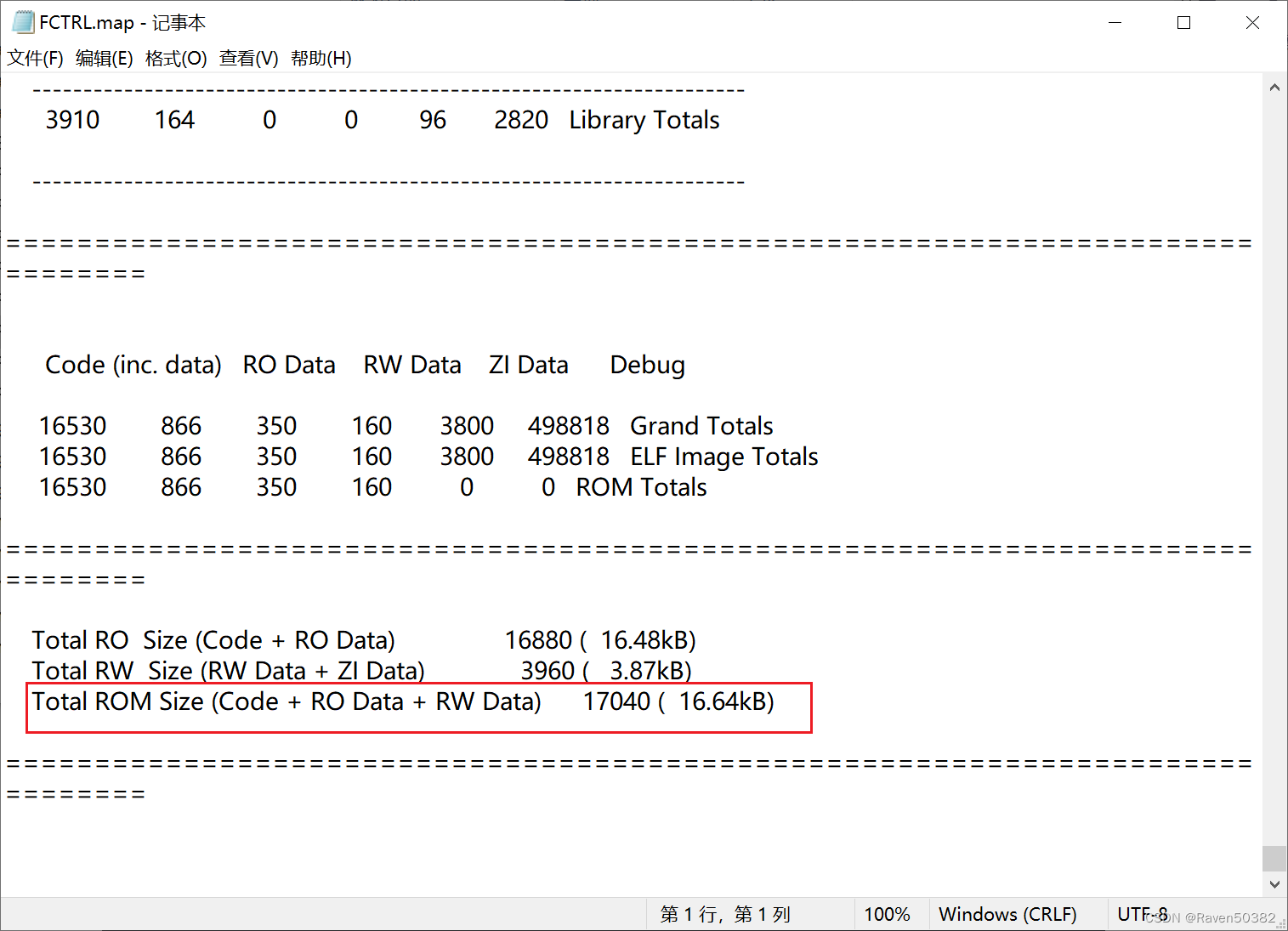Click the scrollbar up arrow
The image size is (1288, 931).
point(1274,86)
